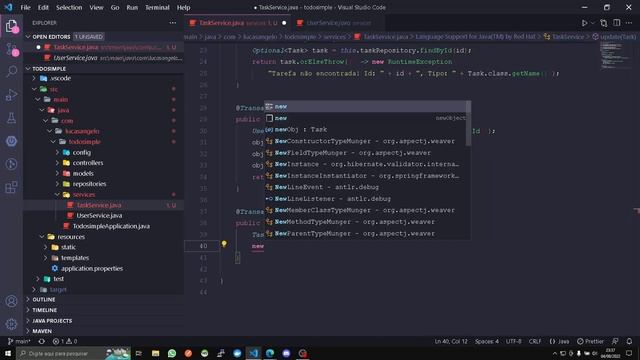Open the notifications bell in status bar
Image resolution: width=640 pixels, height=360 pixels.
click(629, 341)
